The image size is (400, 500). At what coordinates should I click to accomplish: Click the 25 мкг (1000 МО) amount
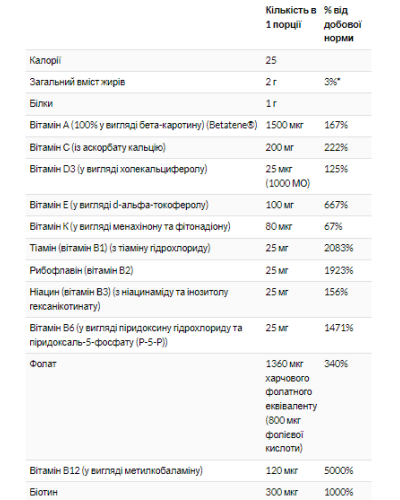(288, 176)
